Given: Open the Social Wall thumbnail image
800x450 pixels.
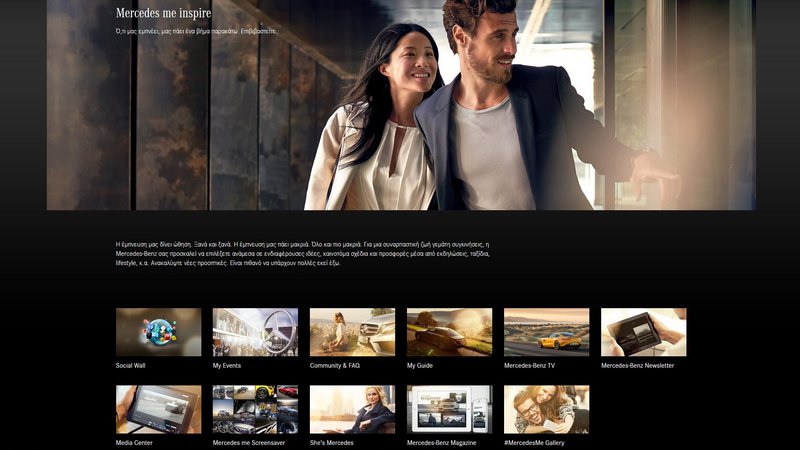Looking at the screenshot, I should 158,332.
